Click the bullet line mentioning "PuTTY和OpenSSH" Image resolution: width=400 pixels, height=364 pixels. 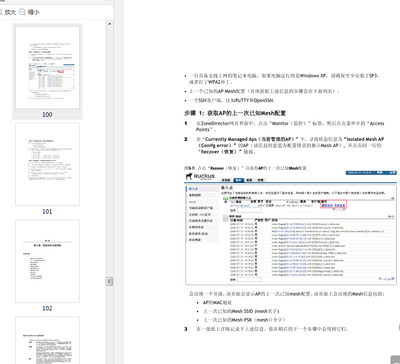[x=232, y=100]
